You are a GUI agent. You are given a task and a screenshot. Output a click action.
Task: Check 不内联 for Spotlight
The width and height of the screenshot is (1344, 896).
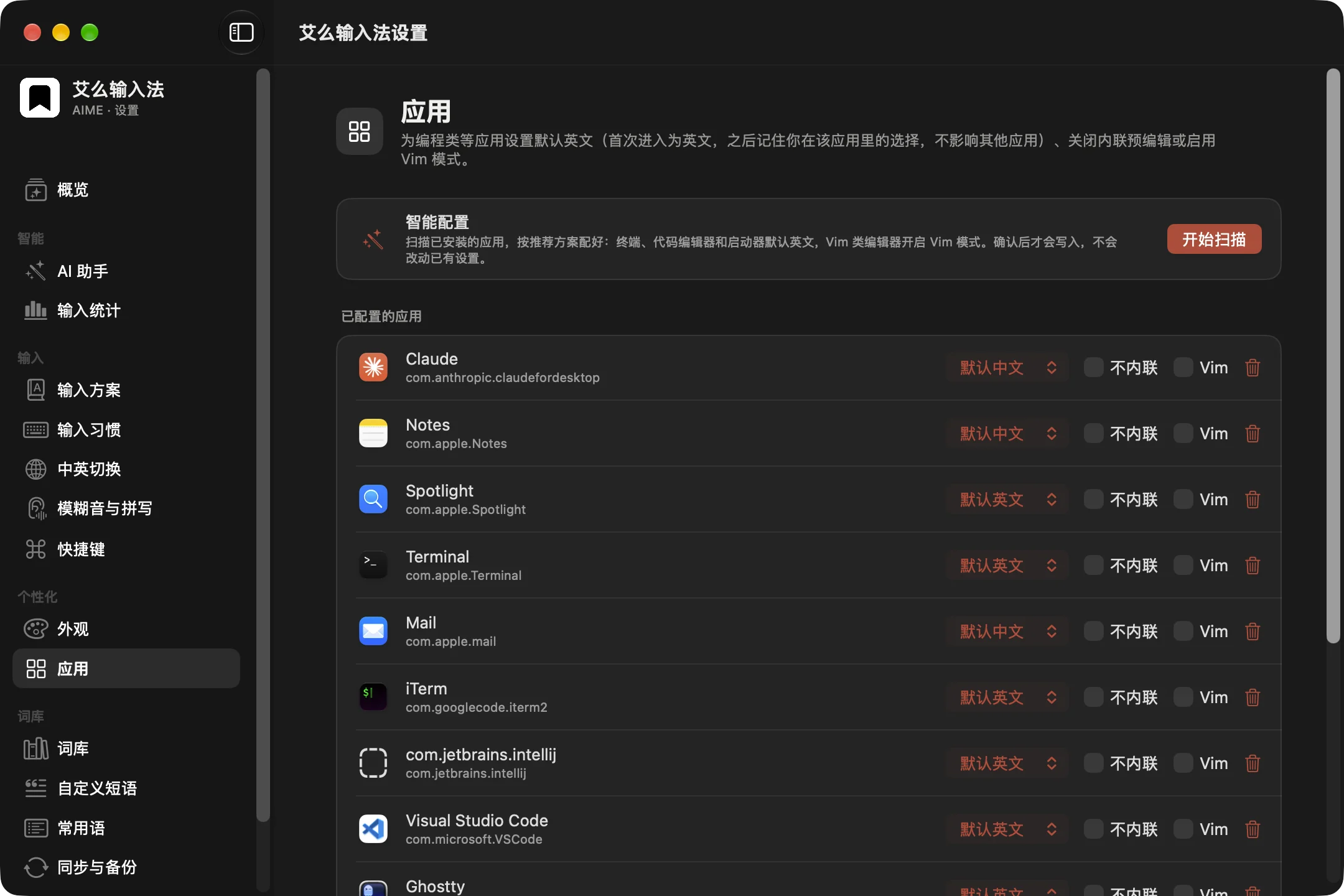point(1093,500)
